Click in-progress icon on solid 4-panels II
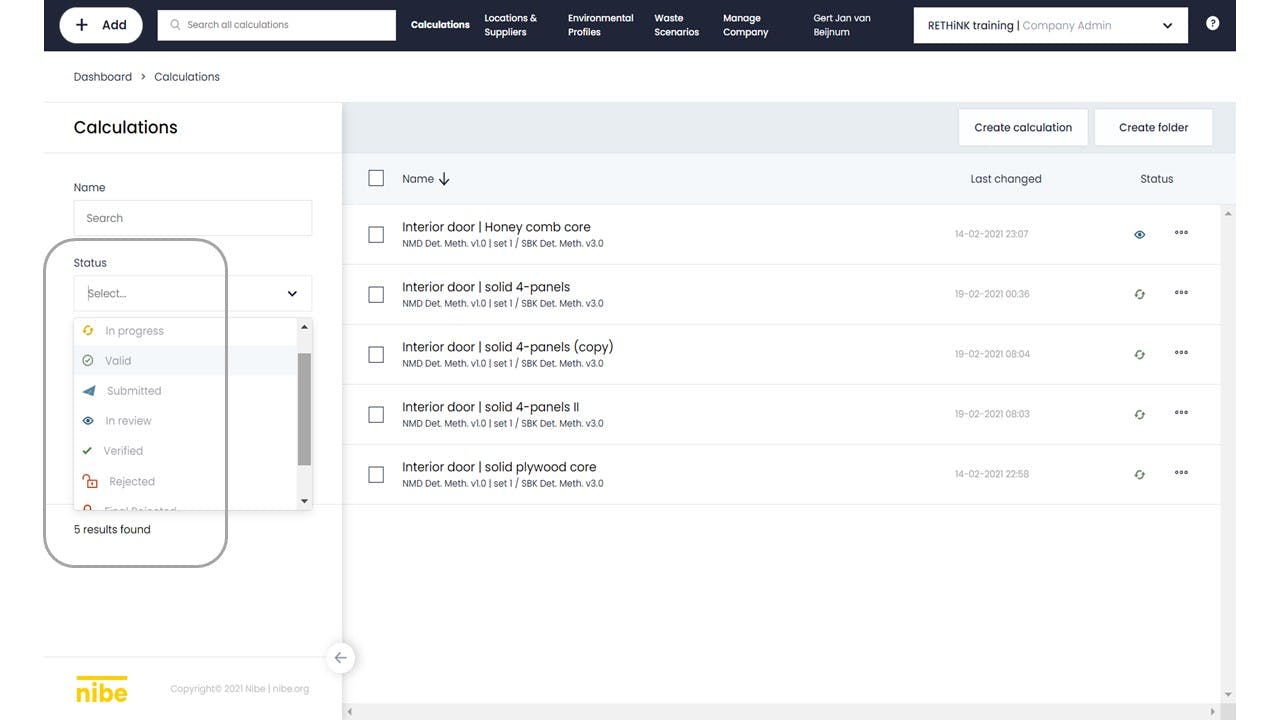The width and height of the screenshot is (1280, 720). 1139,415
